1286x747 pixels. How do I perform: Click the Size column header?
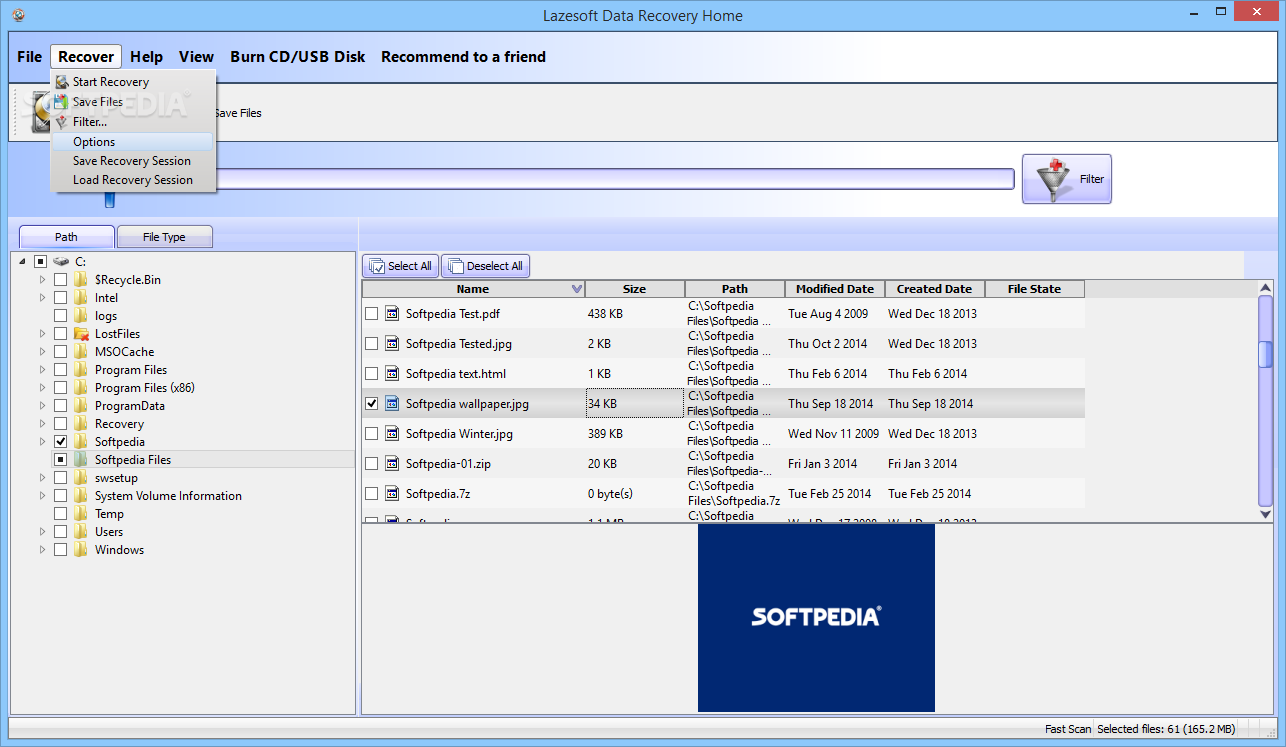(635, 289)
